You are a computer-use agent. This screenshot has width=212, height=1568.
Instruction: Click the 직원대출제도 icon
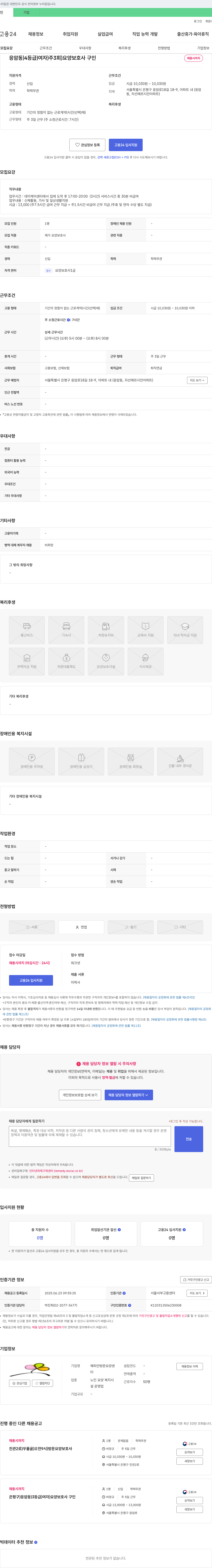[x=66, y=662]
